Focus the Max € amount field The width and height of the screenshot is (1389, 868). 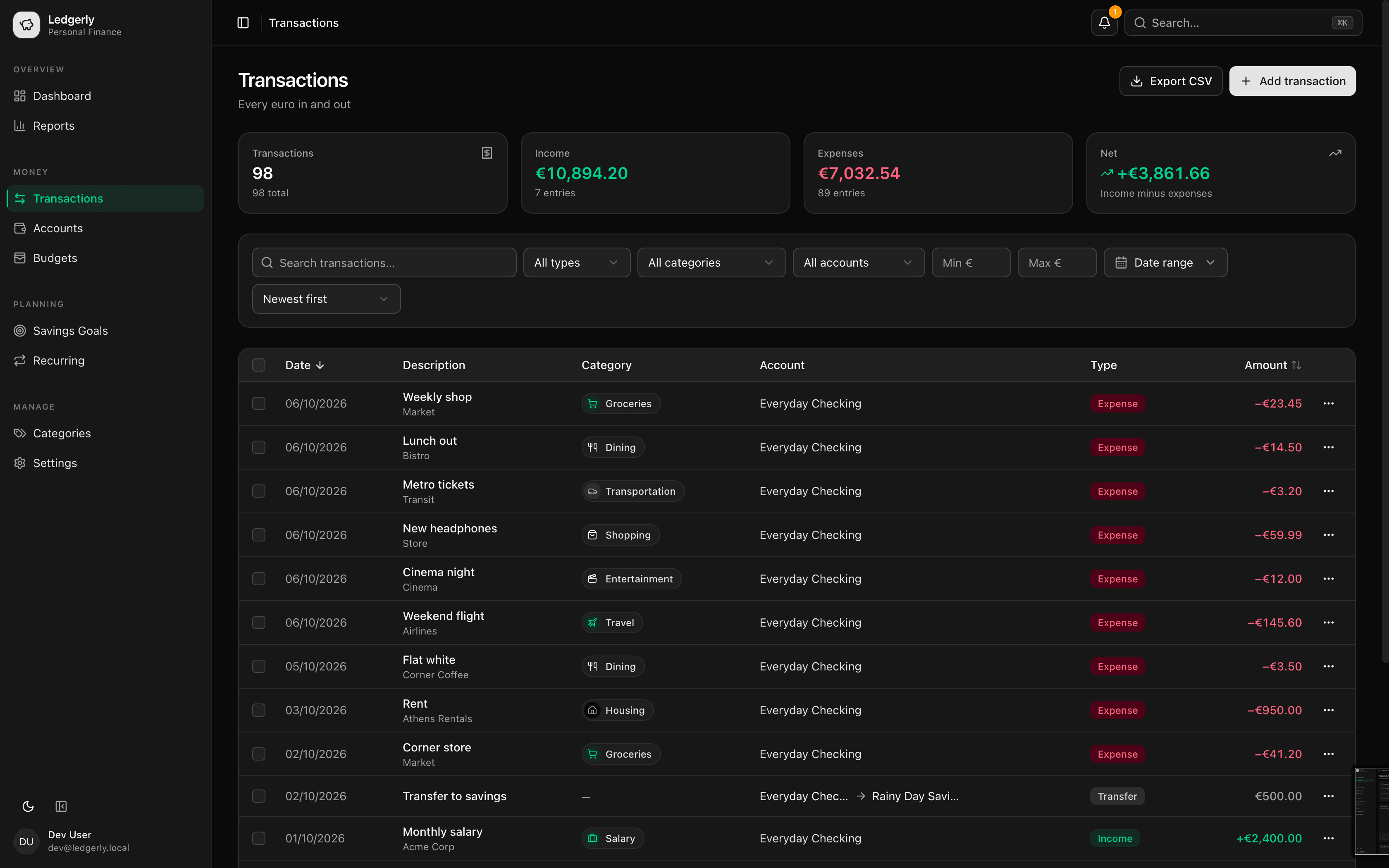pos(1057,262)
